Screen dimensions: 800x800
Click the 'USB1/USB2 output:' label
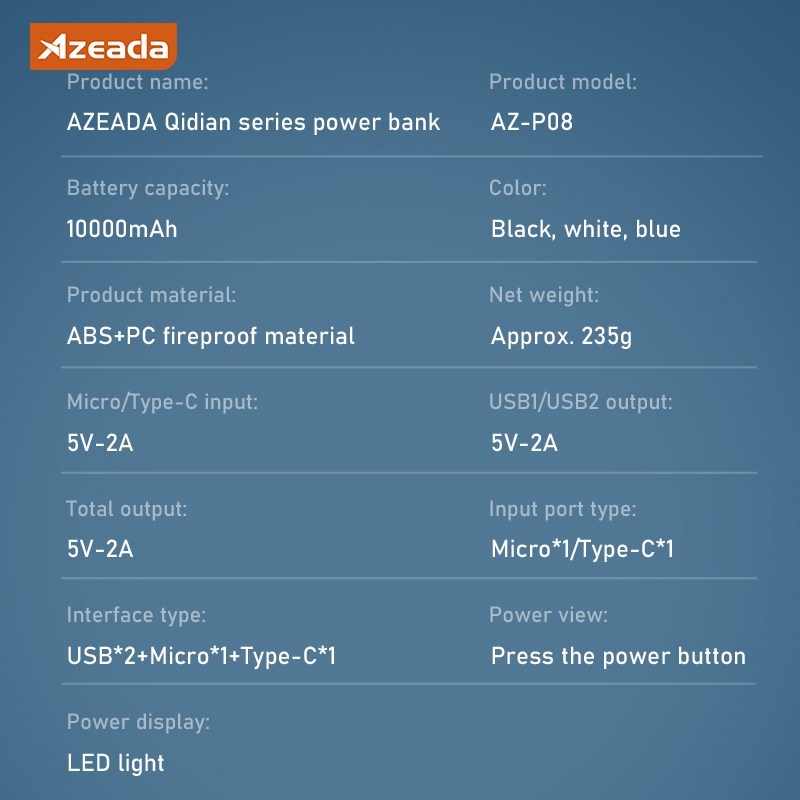tap(580, 402)
